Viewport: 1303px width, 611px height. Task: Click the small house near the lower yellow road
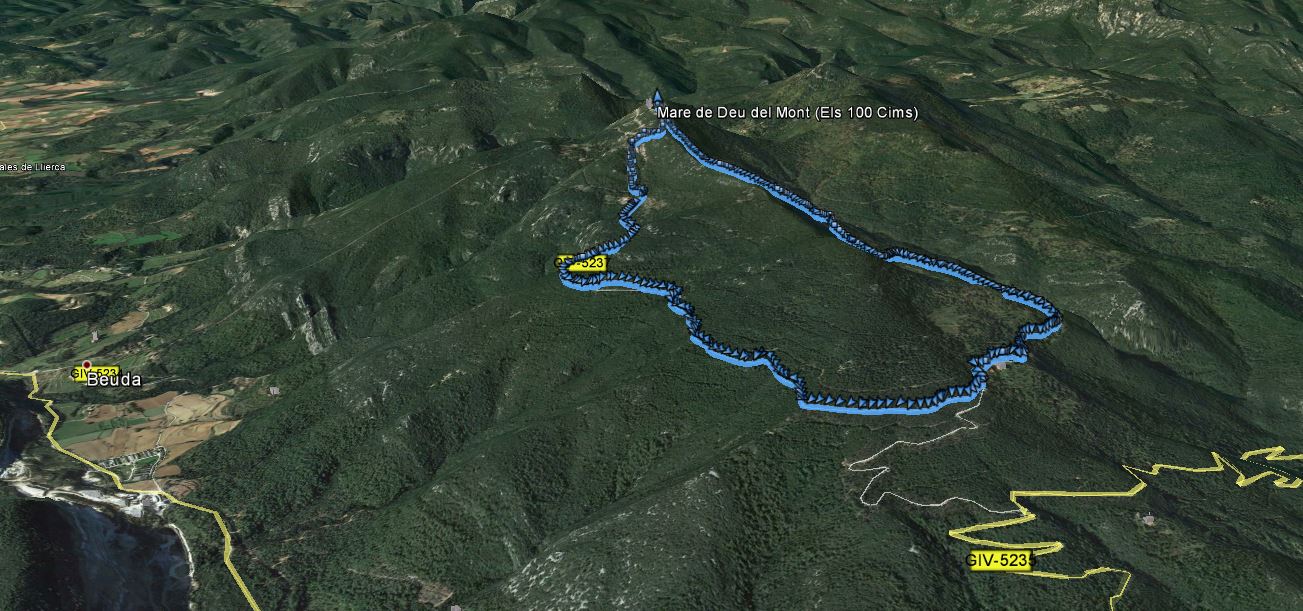[x=1148, y=519]
